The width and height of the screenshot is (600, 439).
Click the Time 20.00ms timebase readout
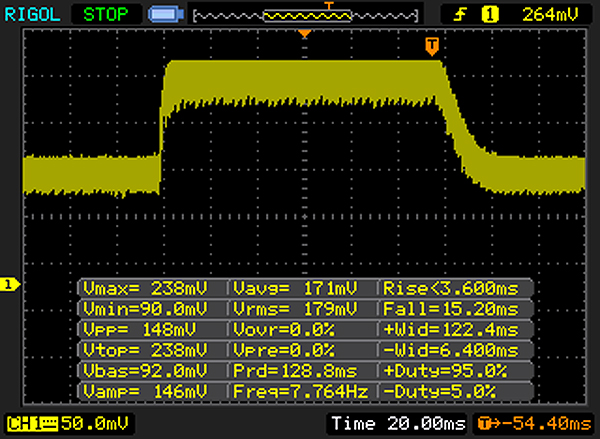[398, 424]
